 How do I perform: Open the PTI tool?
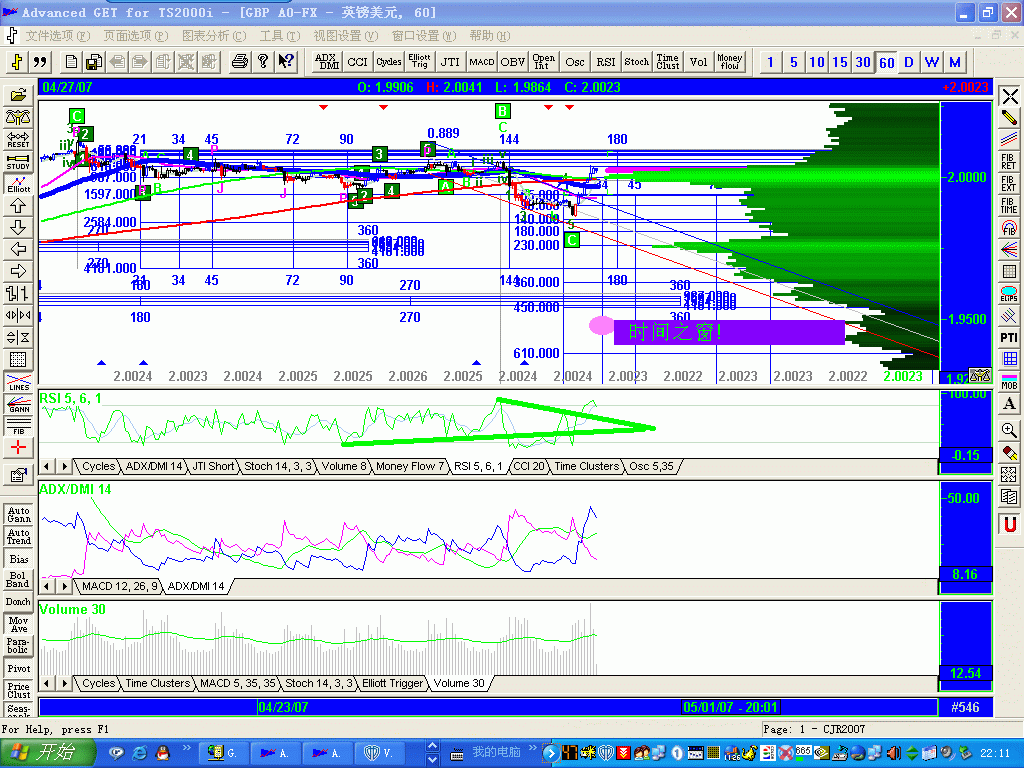pyautogui.click(x=1009, y=338)
